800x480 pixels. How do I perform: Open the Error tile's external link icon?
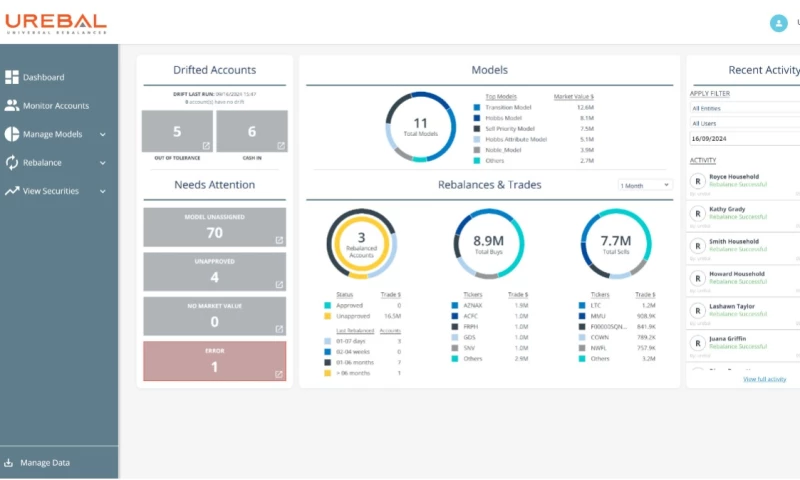tap(279, 375)
